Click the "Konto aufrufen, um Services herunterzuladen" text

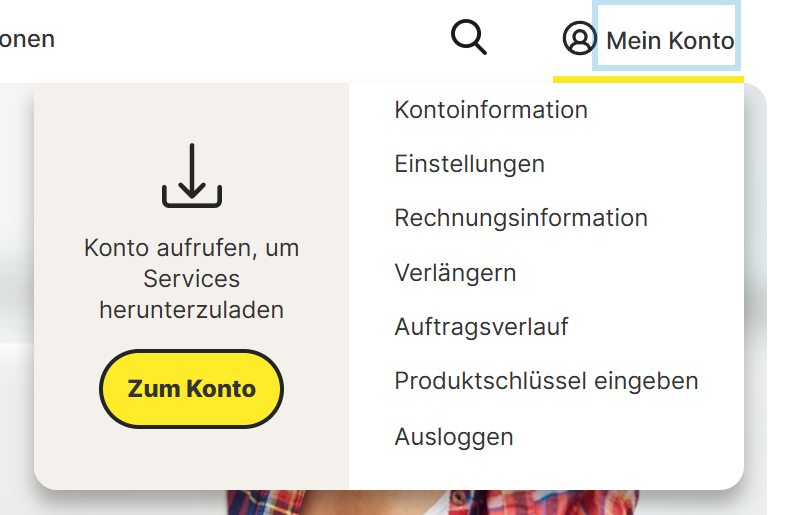coord(191,278)
